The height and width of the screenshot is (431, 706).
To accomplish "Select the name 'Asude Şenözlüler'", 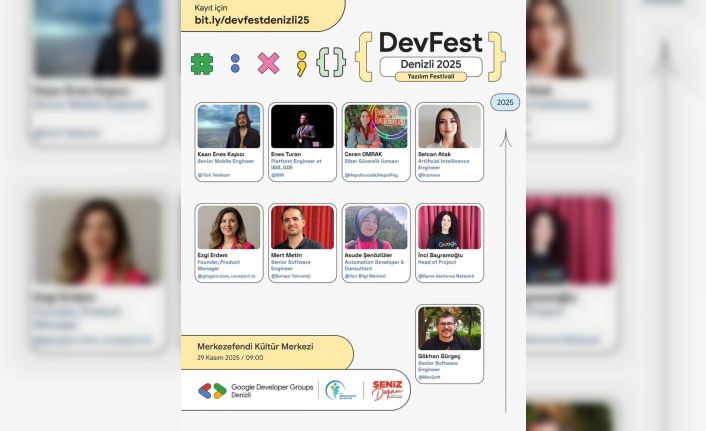I will point(368,255).
